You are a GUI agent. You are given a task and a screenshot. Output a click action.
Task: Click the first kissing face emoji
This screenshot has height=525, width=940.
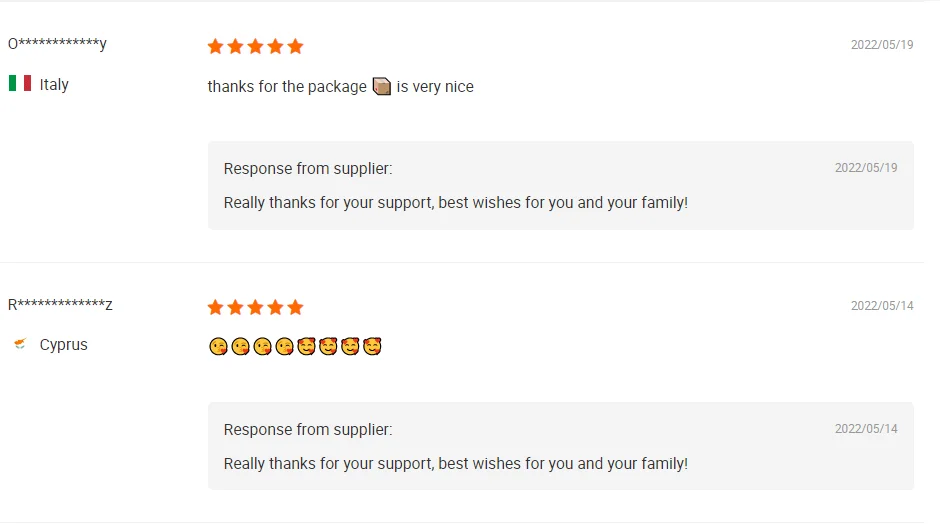218,346
